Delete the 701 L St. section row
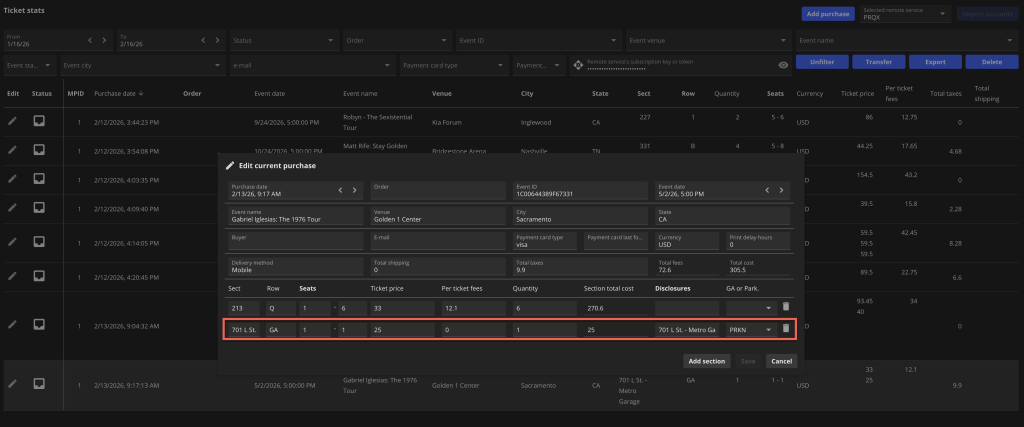This screenshot has height=427, width=1024. pos(786,328)
